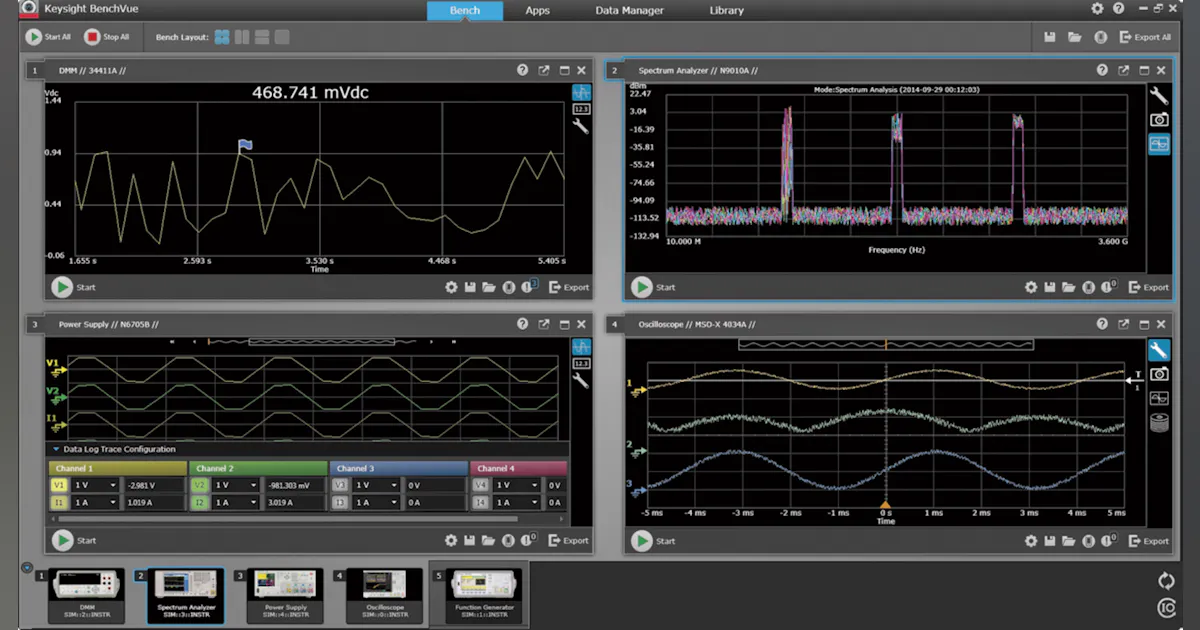Switch to the Bench tab
The width and height of the screenshot is (1200, 630).
(465, 11)
